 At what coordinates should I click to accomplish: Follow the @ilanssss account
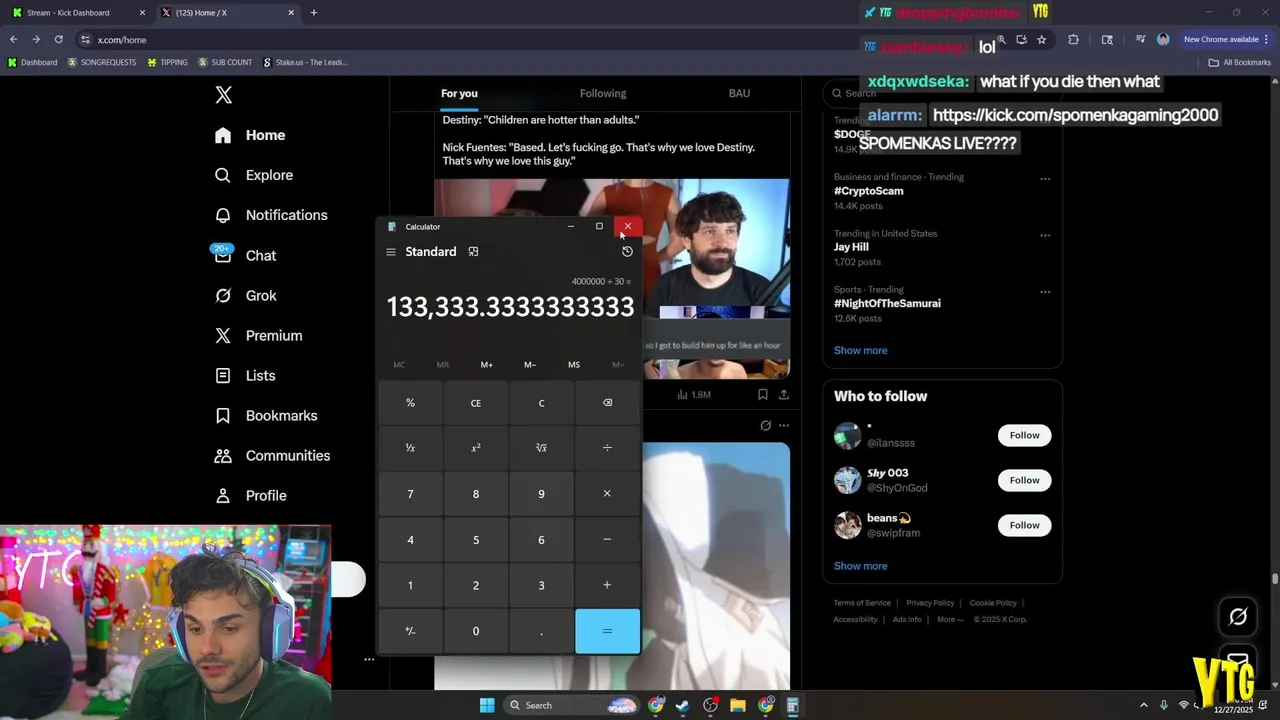click(x=1024, y=435)
